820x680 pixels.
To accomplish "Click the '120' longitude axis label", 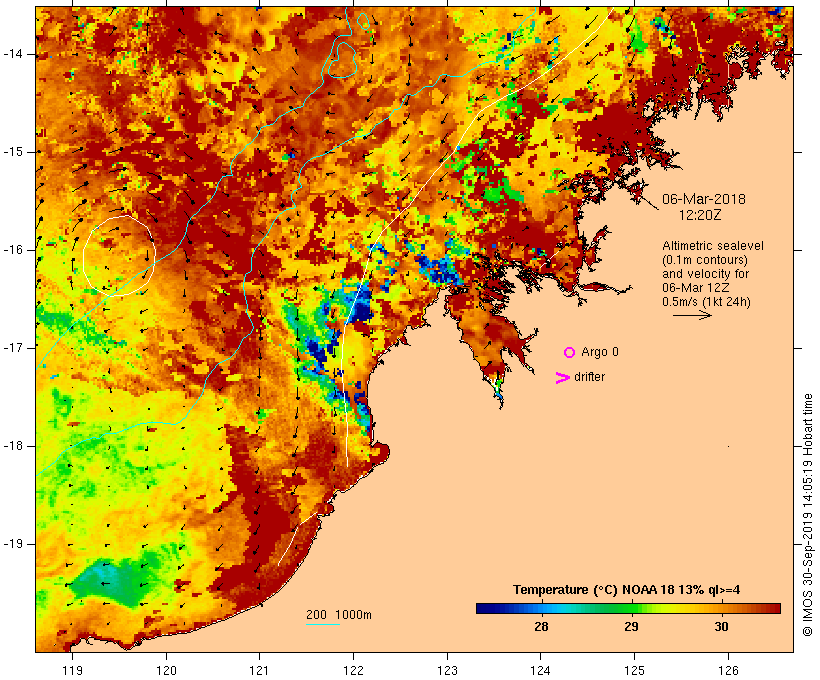I will click(166, 670).
